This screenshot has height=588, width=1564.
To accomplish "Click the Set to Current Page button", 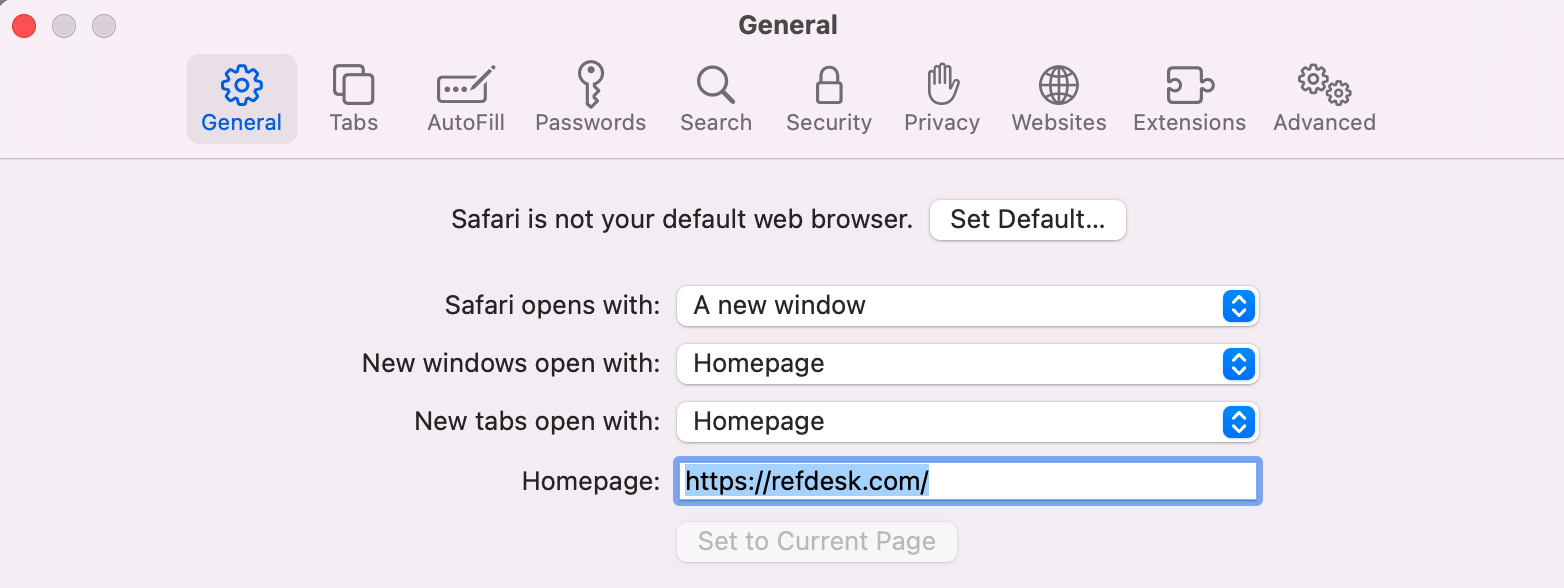I will tap(817, 542).
